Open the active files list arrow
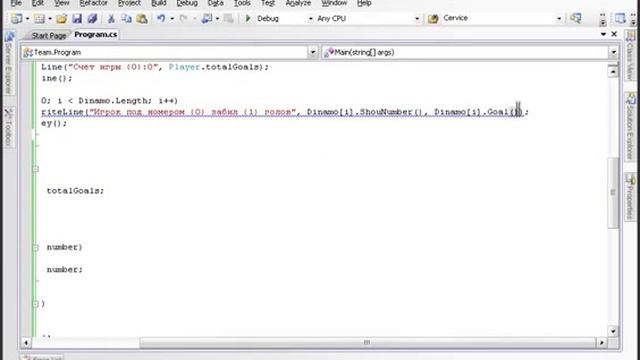The height and width of the screenshot is (360, 640). coord(603,34)
